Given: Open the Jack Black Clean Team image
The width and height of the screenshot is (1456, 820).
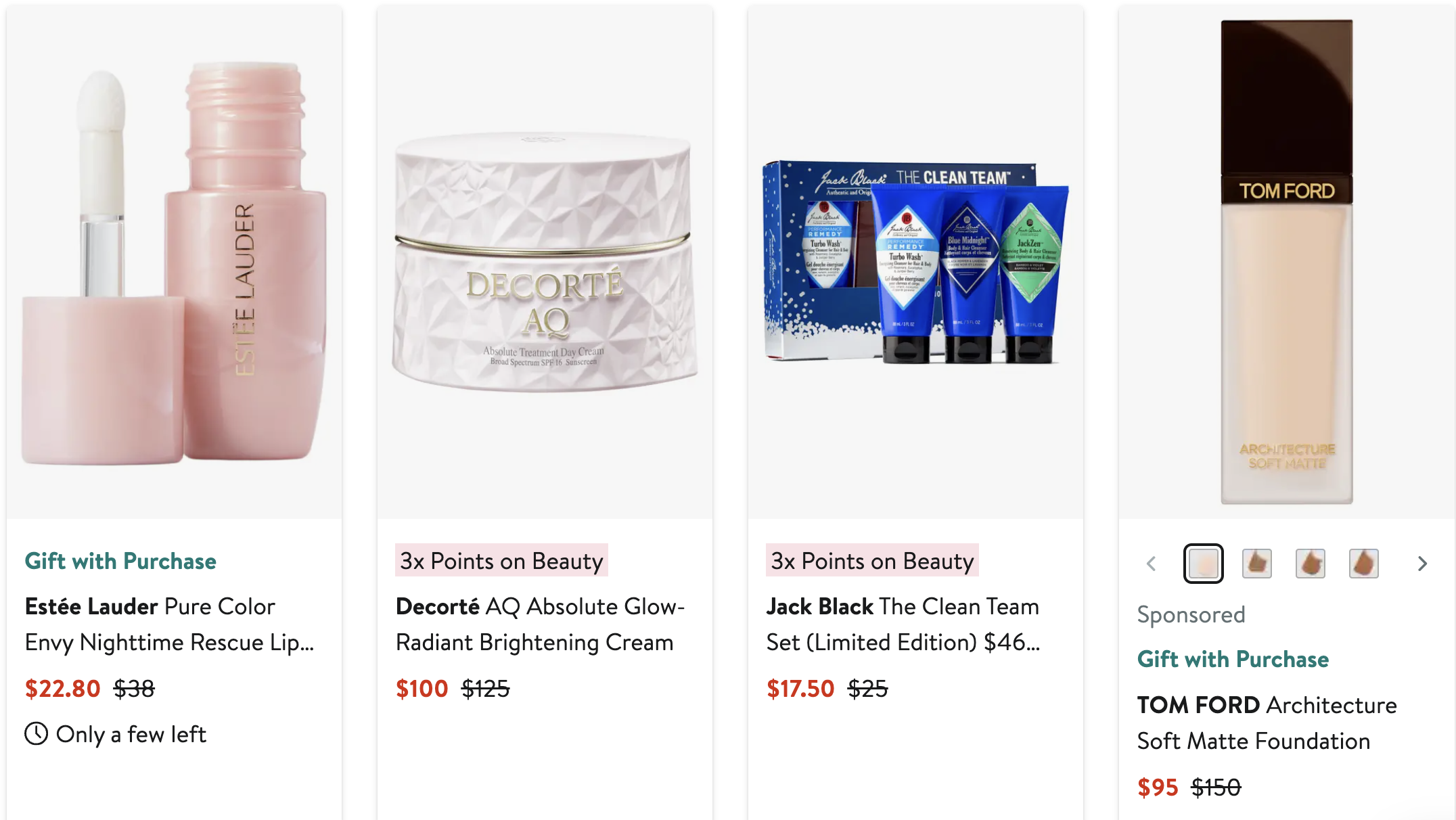Looking at the screenshot, I should tap(916, 263).
